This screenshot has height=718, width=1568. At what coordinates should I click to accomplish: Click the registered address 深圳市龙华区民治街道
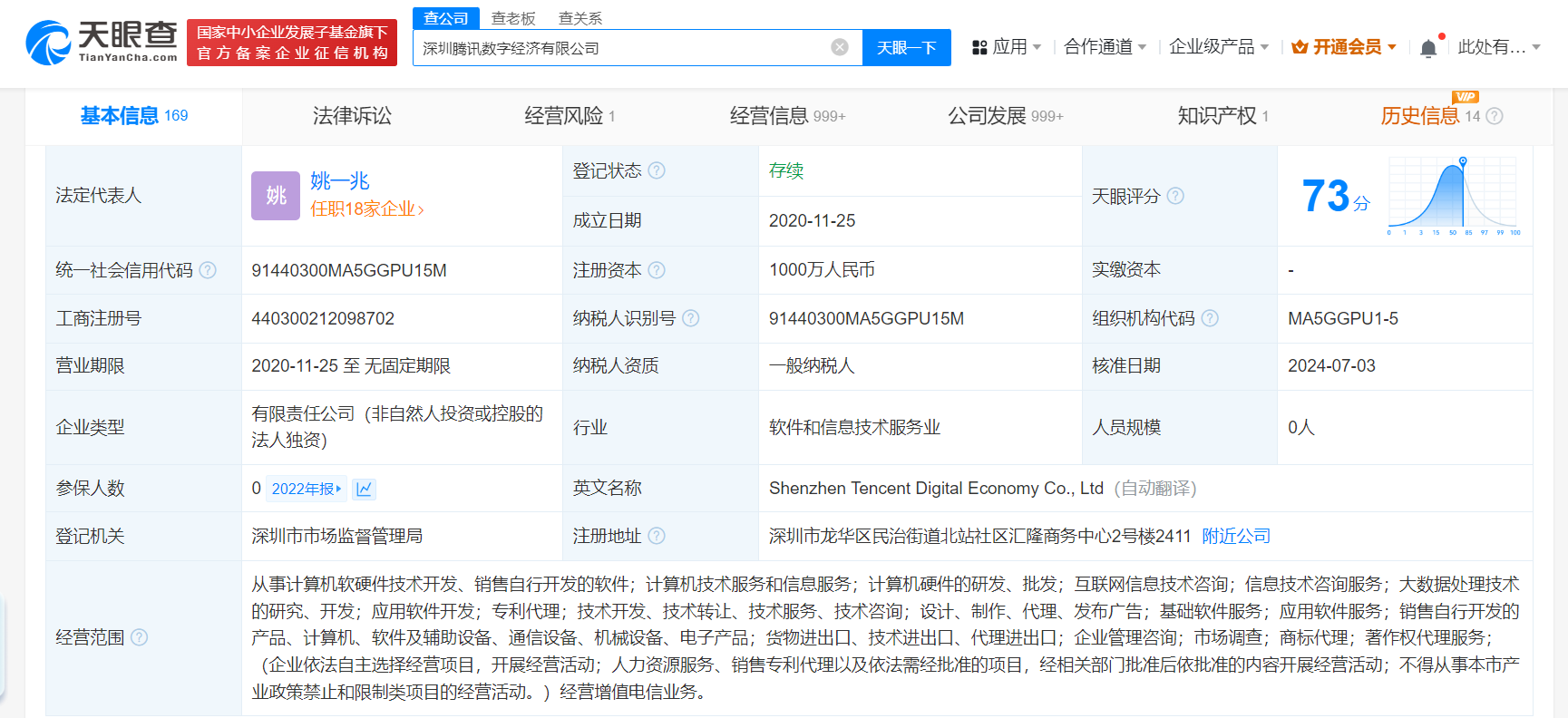point(979,536)
